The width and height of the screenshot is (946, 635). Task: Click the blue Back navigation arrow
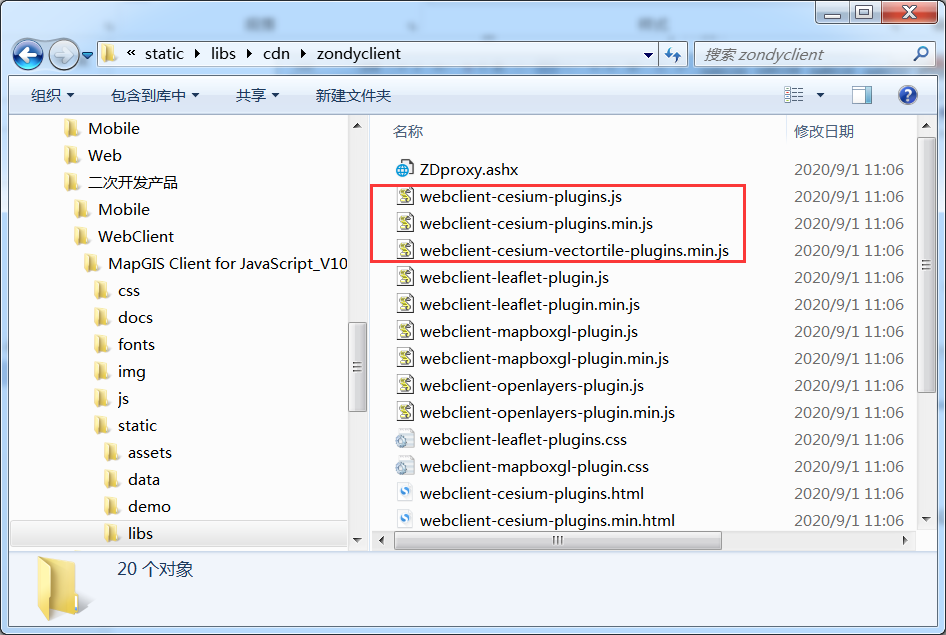click(x=28, y=55)
